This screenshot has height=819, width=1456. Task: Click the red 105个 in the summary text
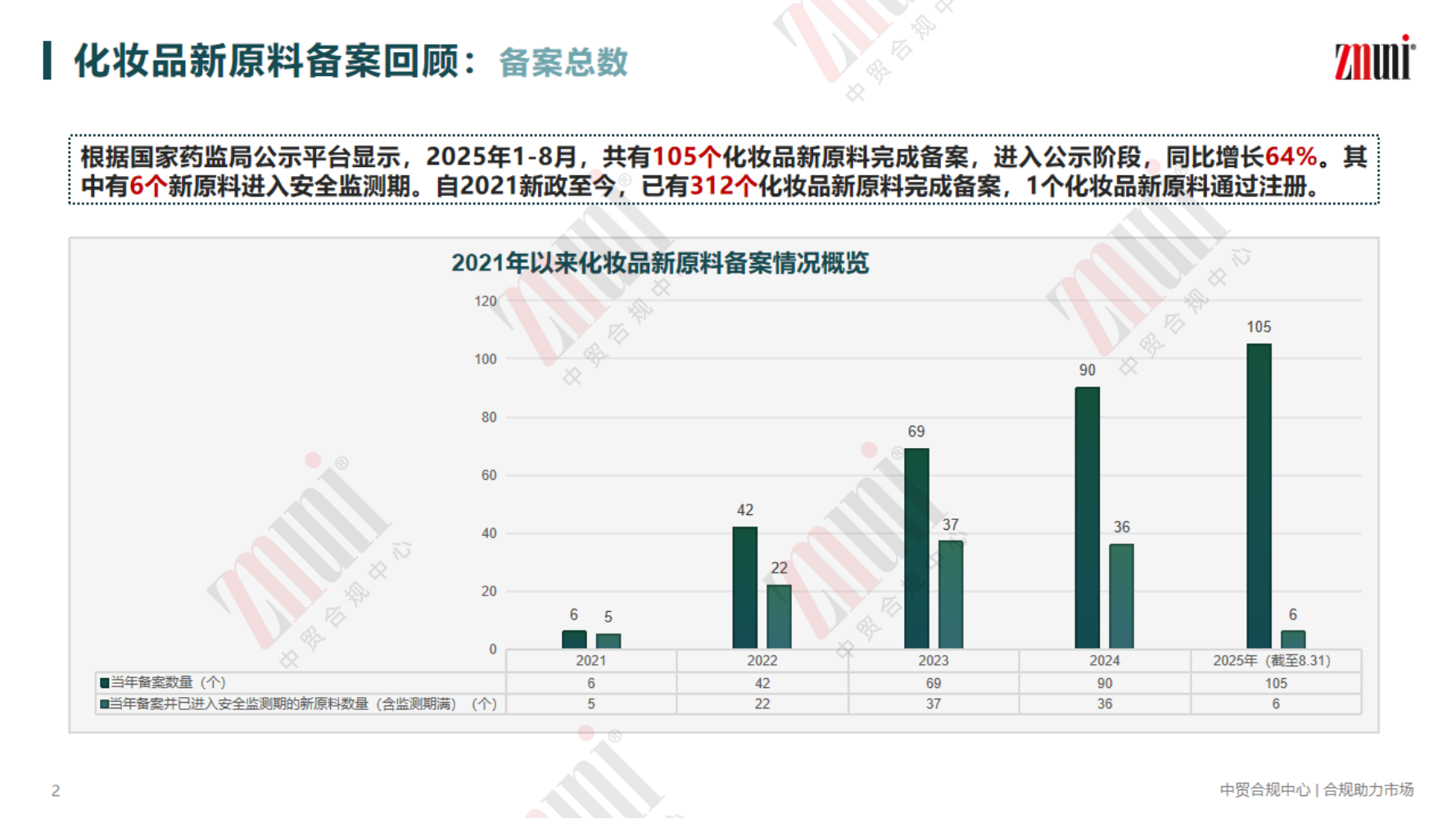[x=686, y=156]
